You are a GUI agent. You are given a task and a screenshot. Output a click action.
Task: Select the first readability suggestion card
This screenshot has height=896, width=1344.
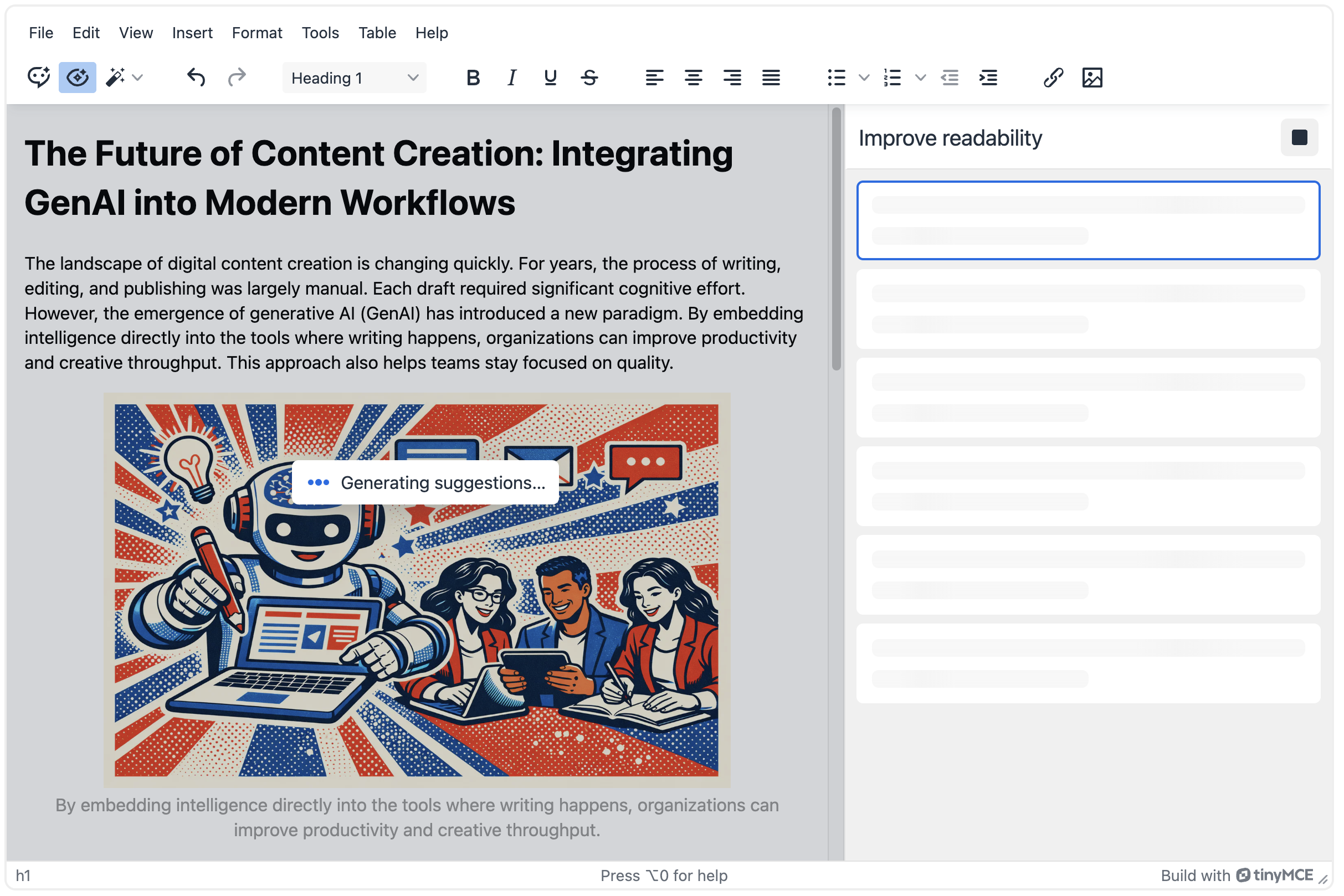[x=1087, y=220]
